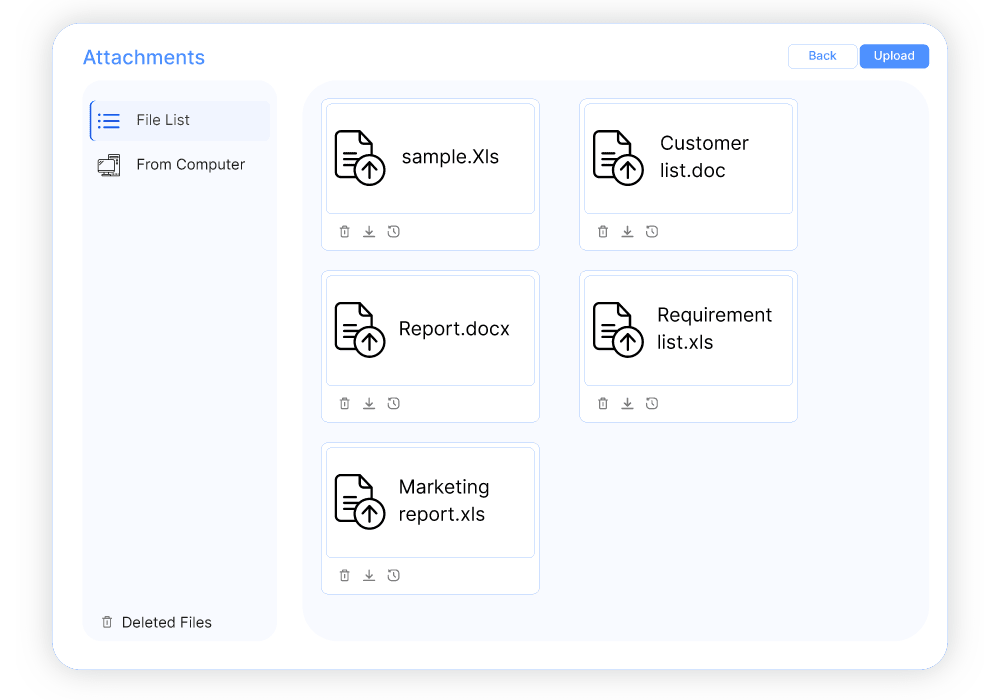This screenshot has width=1000, height=700.
Task: Open the Requirement list.xls file card
Action: pyautogui.click(x=688, y=330)
